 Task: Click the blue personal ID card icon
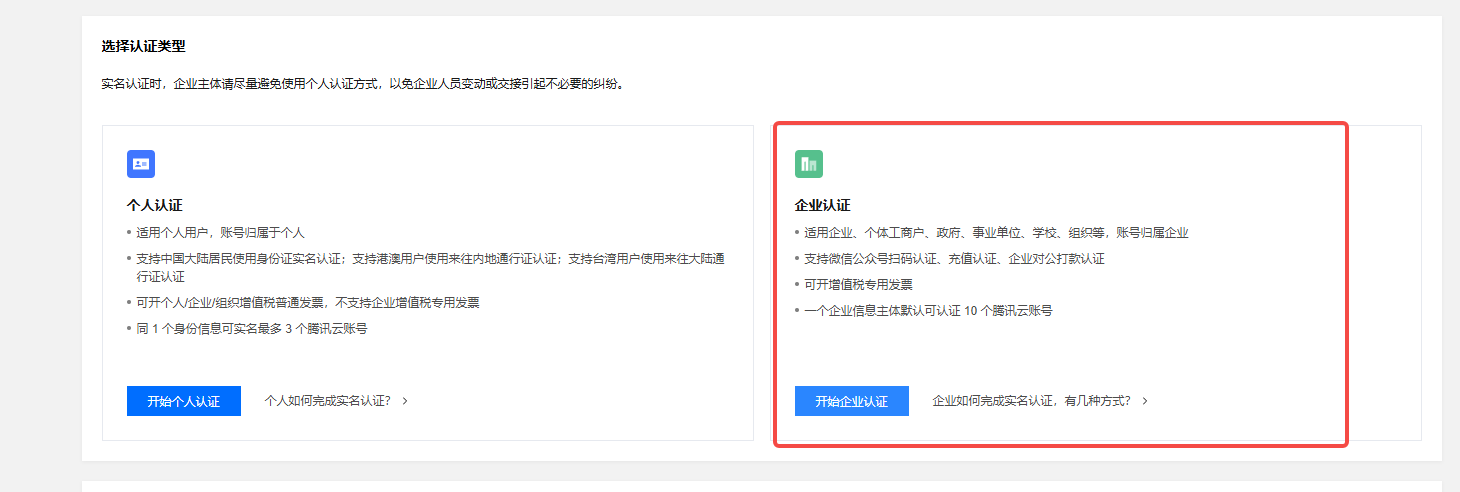point(141,164)
